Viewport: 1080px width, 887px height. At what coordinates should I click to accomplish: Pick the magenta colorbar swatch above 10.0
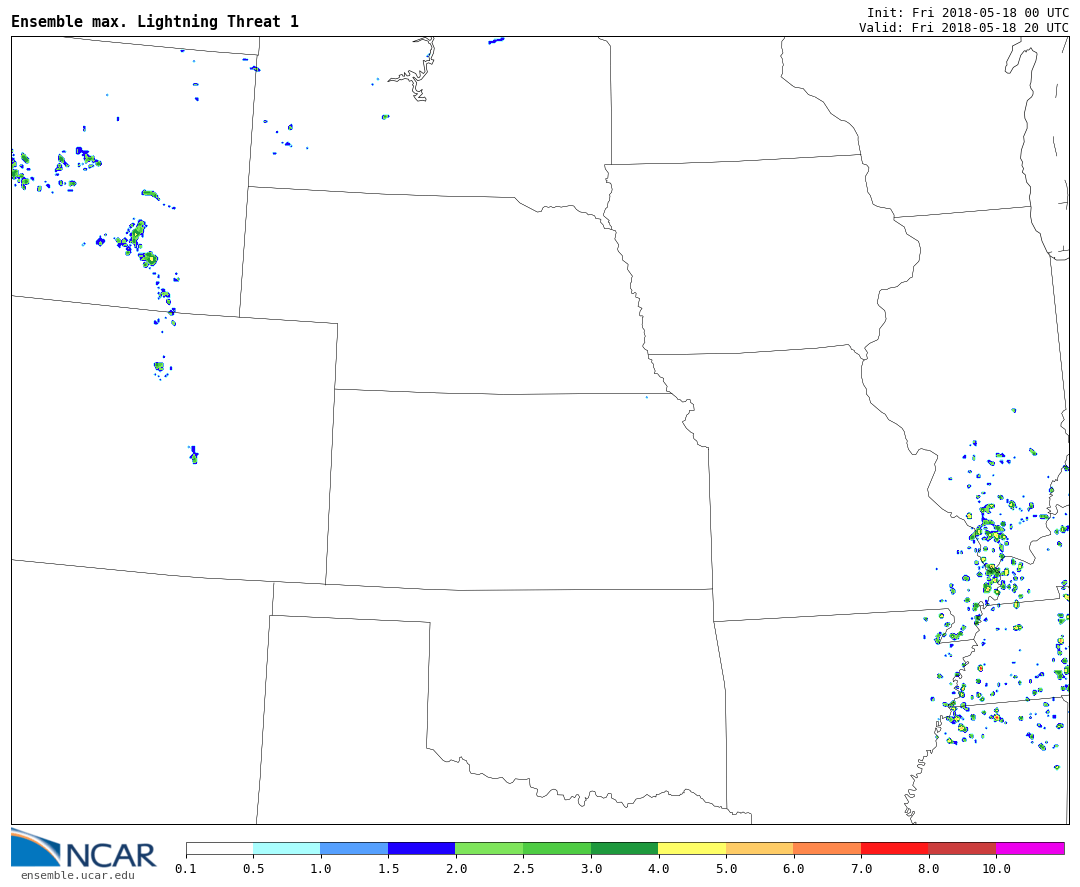pos(1030,848)
